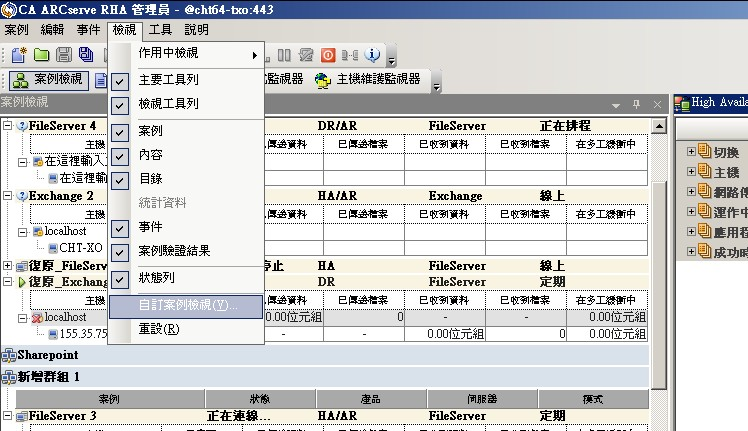748x431 pixels.
Task: Click the CHT-XO replica host icon
Action: pos(53,248)
